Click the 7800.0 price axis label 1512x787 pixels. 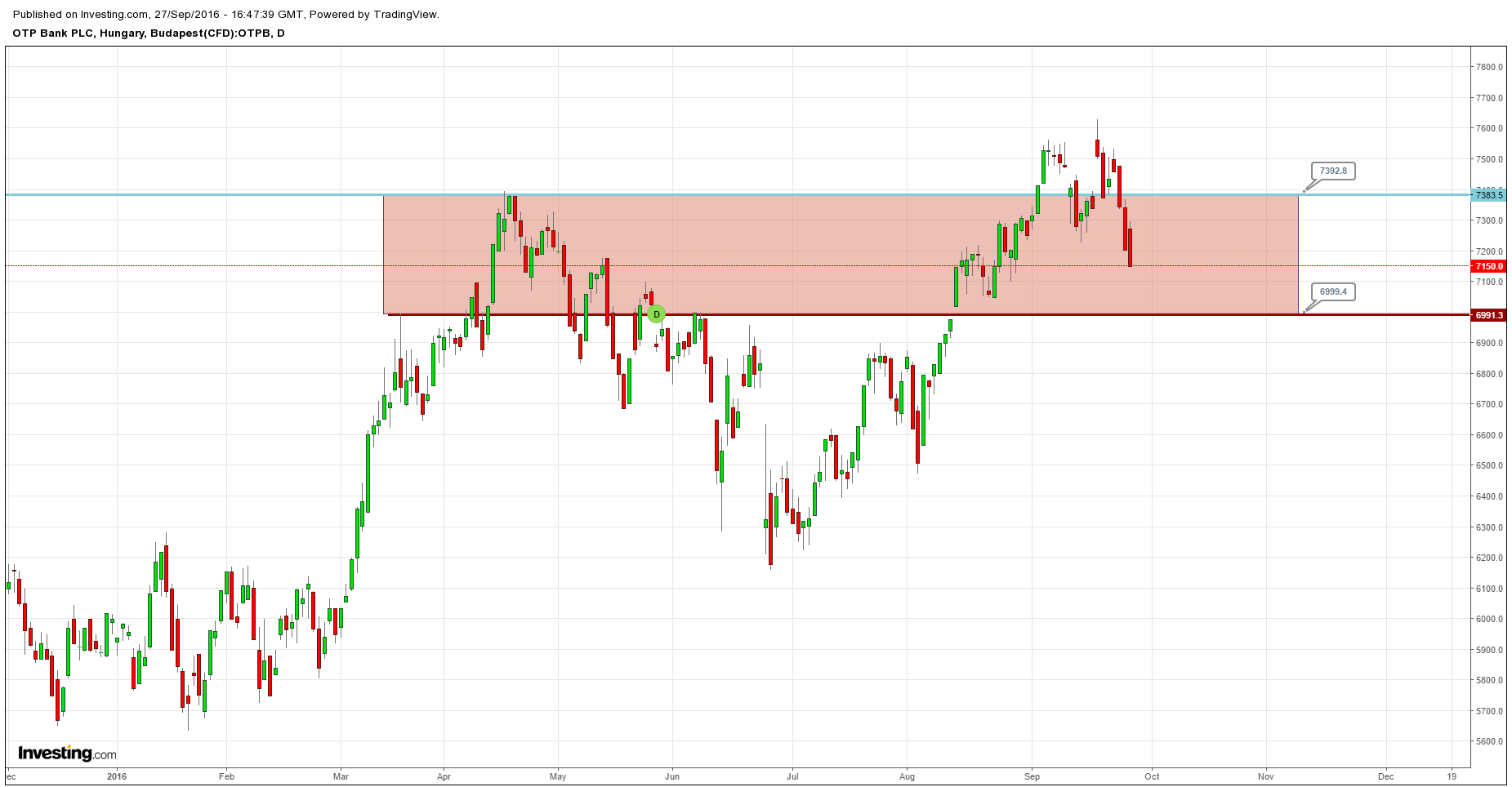coord(1489,67)
